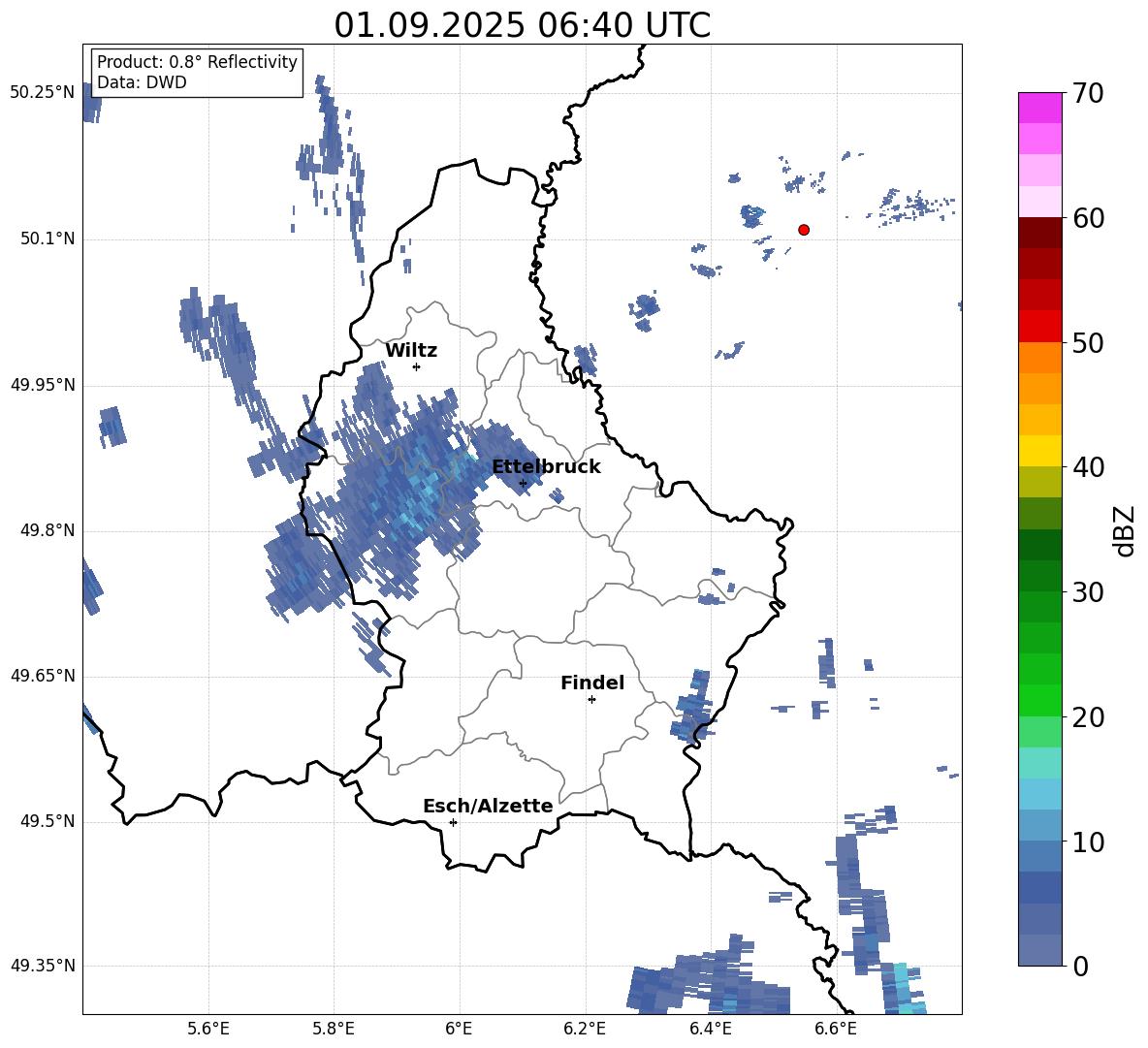Click the 'dBZ' colorbar axis label
The width and height of the screenshot is (1148, 1048).
click(x=1126, y=530)
